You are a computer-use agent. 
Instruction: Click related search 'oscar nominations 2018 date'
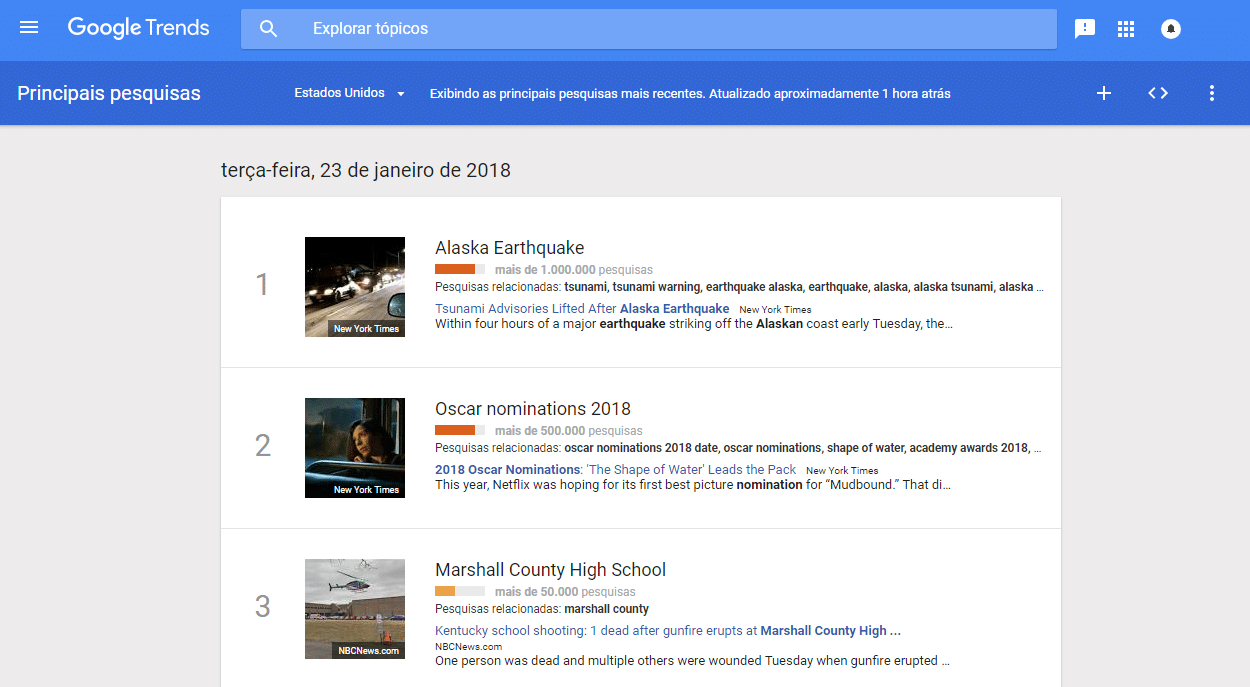pos(641,448)
